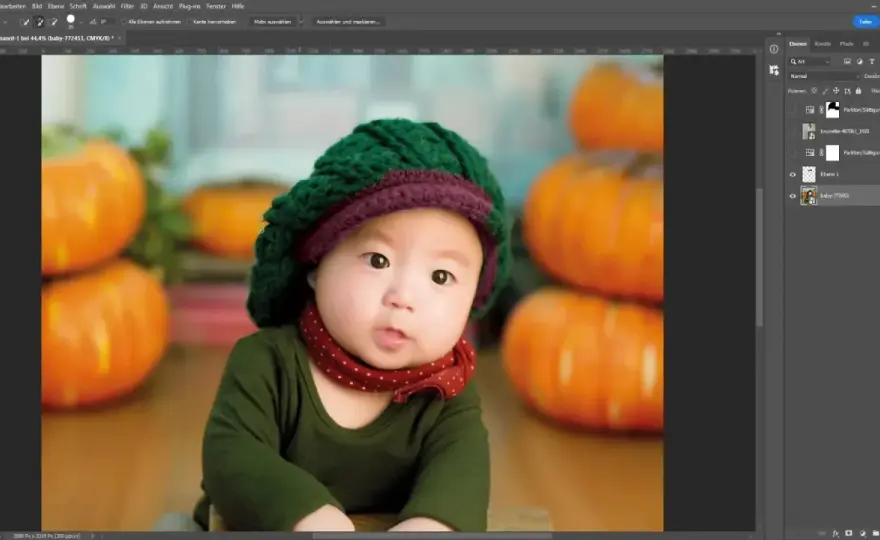Click vertical scrollbar of the canvas
880x540 pixels.
[759, 258]
